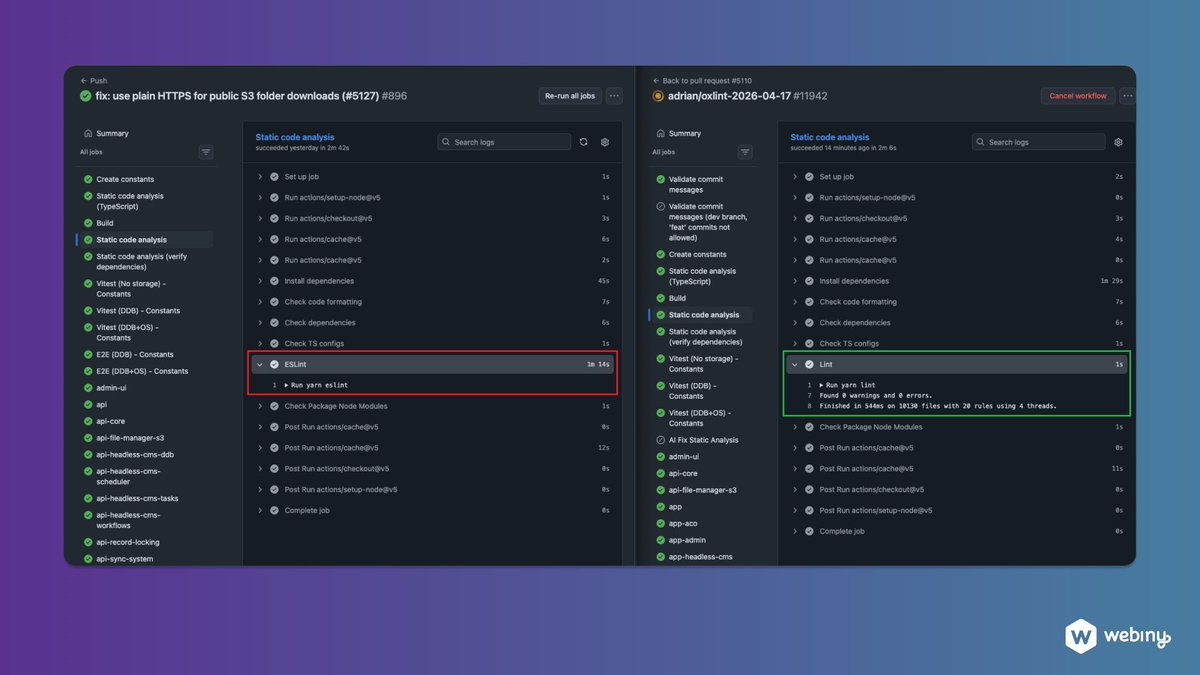The width and height of the screenshot is (1200, 675).
Task: Click success icon beside fix: use plain HTTPS title
Action: (86, 96)
